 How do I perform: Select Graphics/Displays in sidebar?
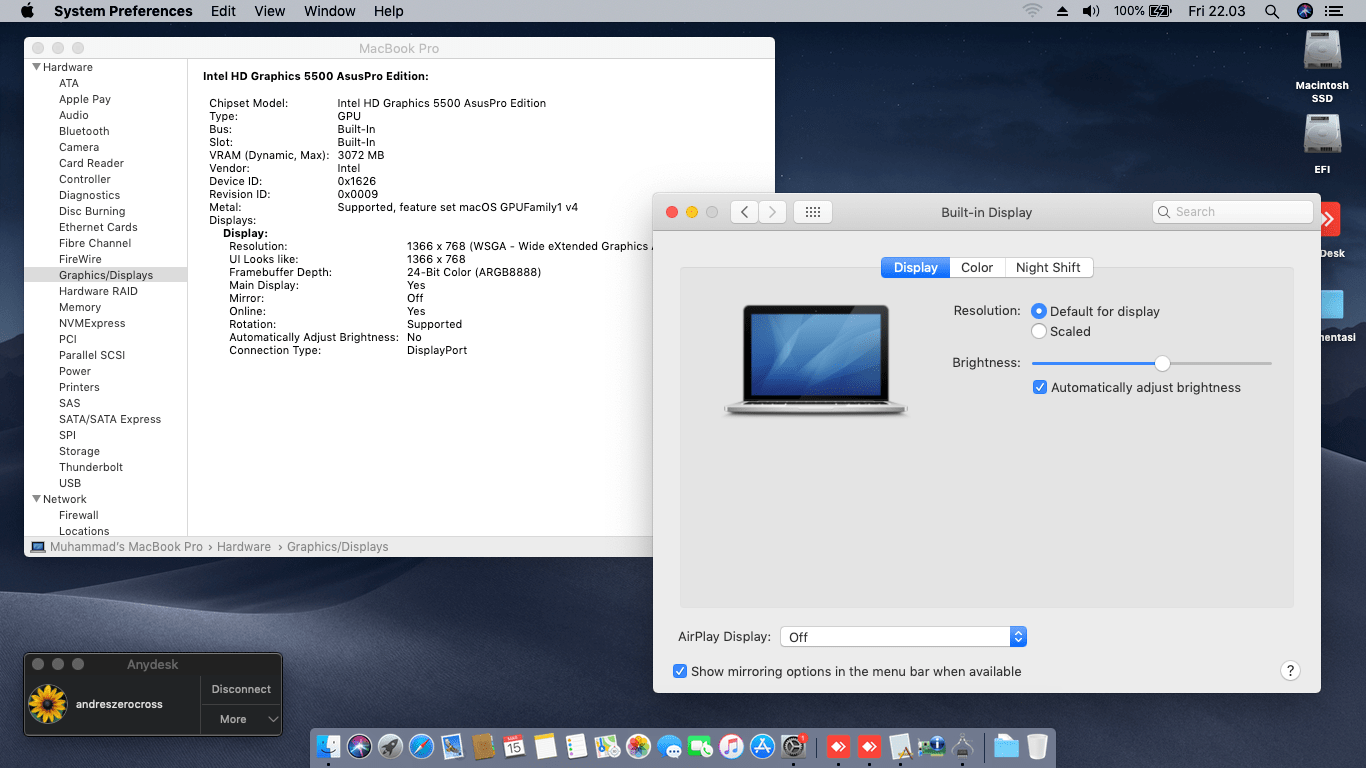tap(106, 275)
